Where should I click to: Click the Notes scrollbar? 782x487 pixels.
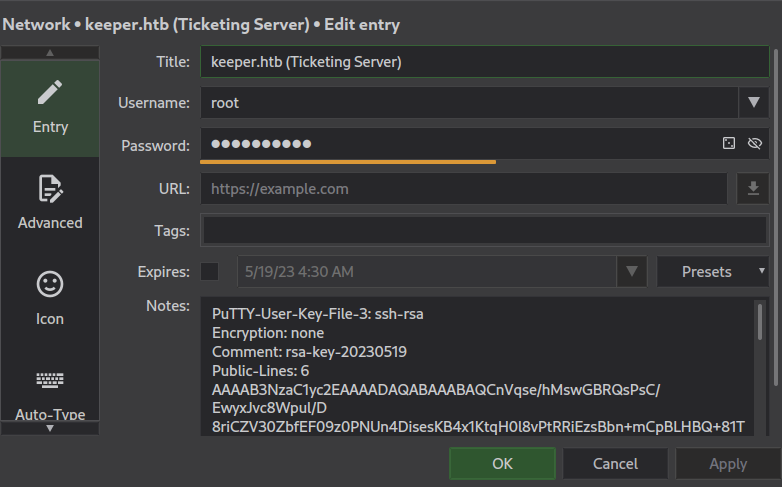tap(760, 322)
